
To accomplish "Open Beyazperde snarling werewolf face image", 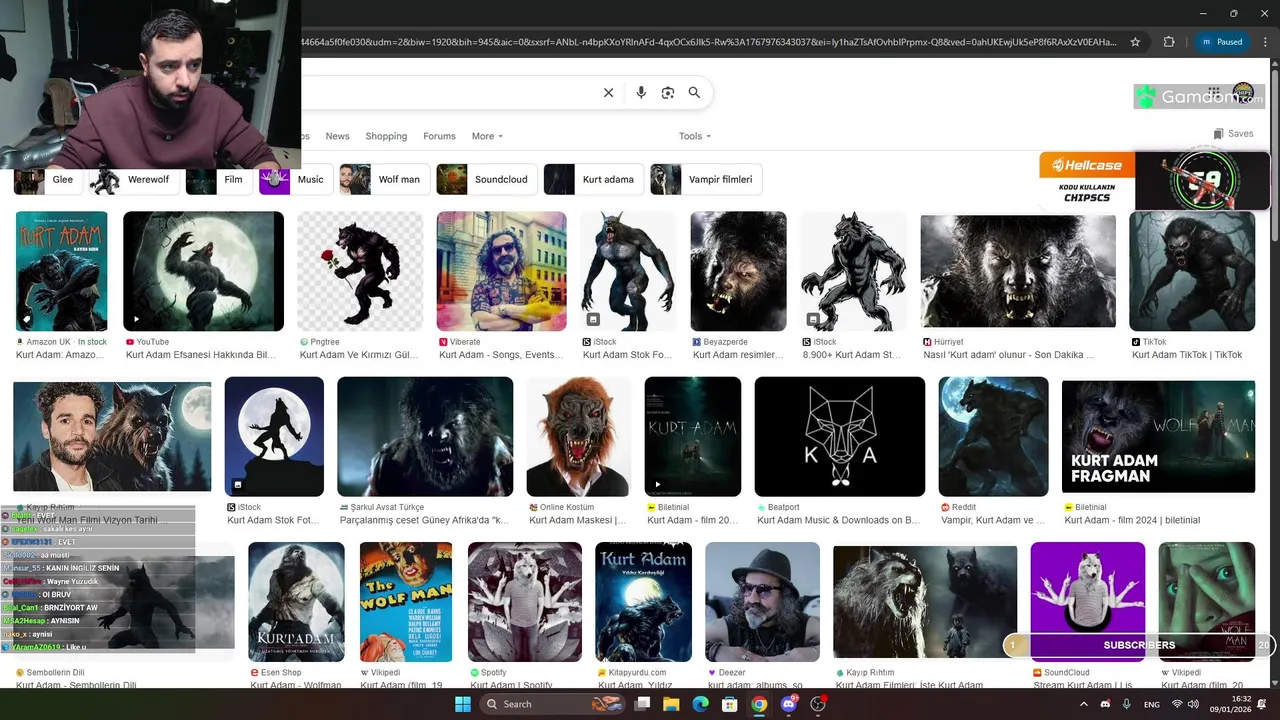I will [738, 271].
